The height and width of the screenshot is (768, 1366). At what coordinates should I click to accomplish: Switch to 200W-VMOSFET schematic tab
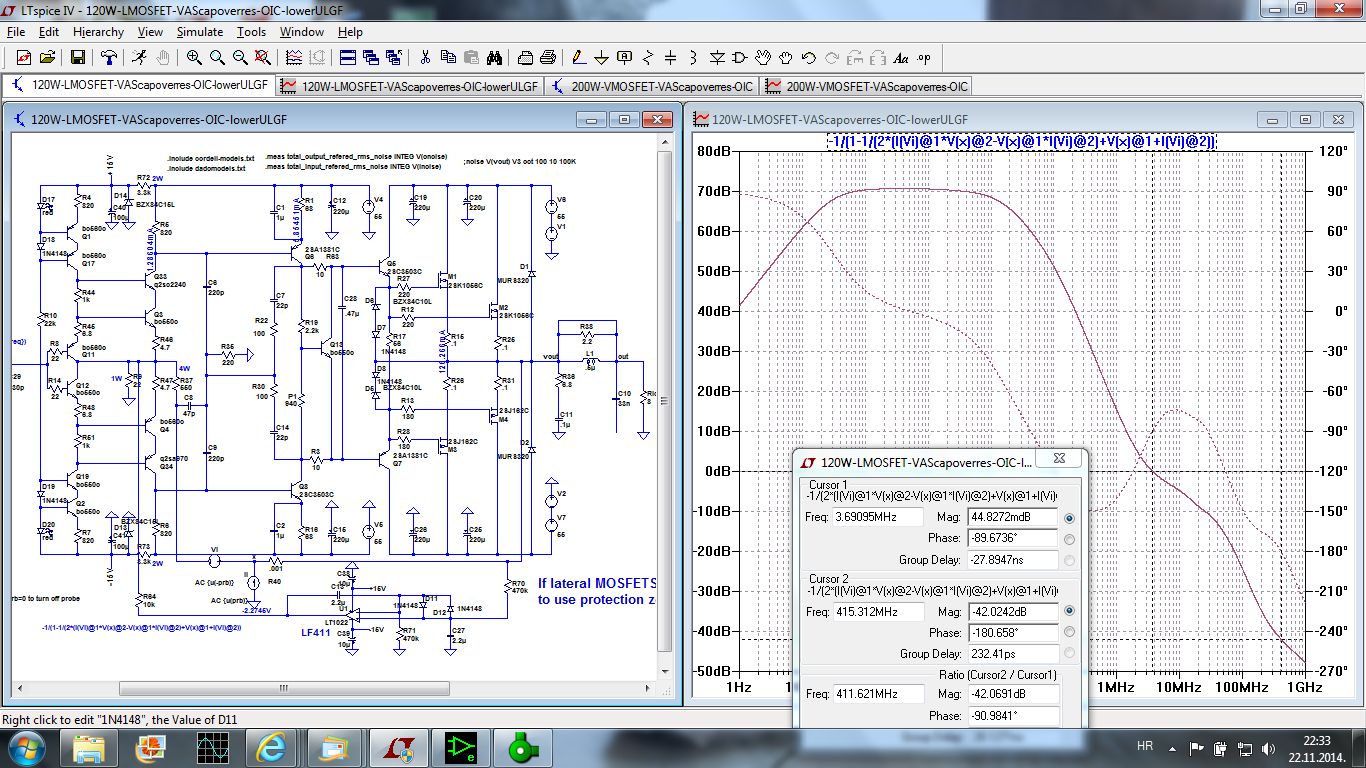[x=651, y=86]
